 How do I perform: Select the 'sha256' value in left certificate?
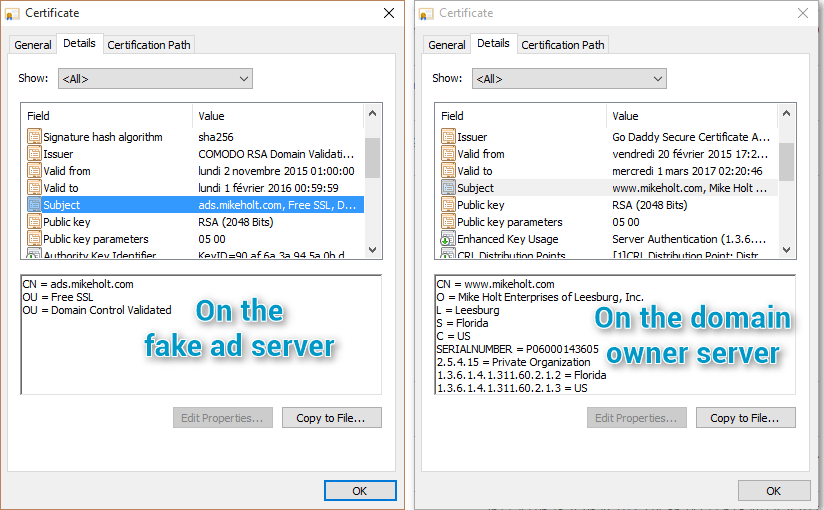(216, 137)
